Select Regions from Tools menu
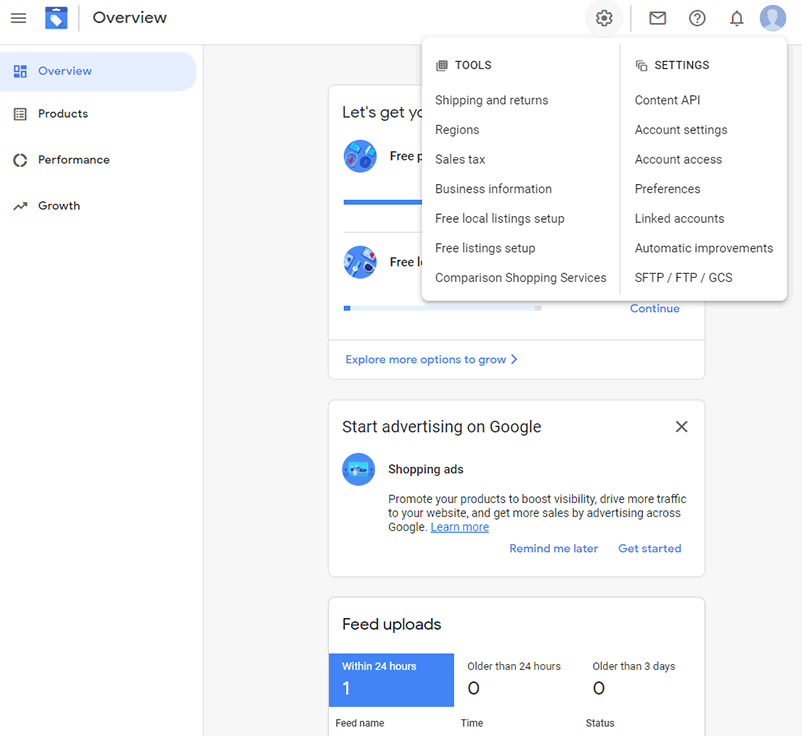802x736 pixels. pos(457,130)
